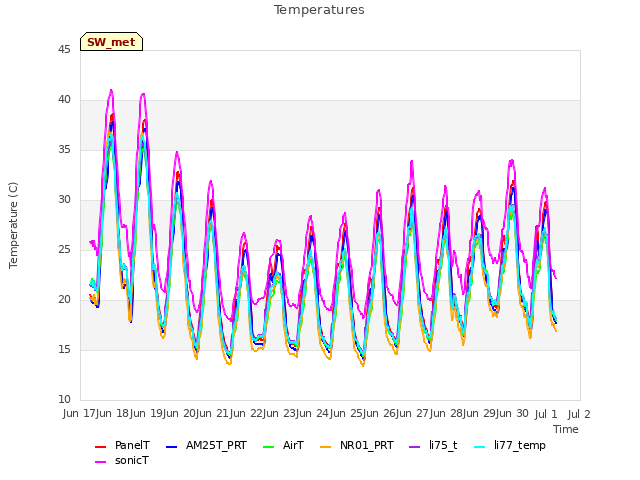Click the 10 y-axis tick label
The image size is (640, 480).
point(64,400)
